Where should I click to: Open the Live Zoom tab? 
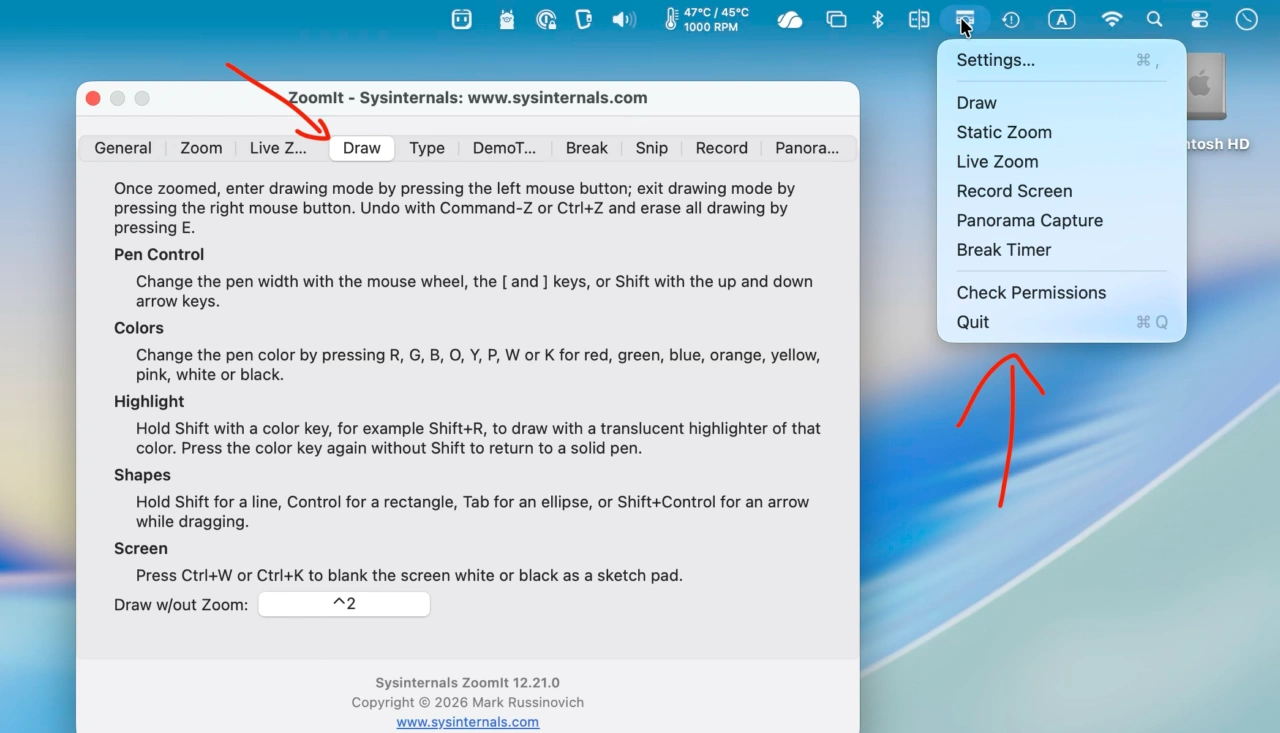tap(278, 148)
